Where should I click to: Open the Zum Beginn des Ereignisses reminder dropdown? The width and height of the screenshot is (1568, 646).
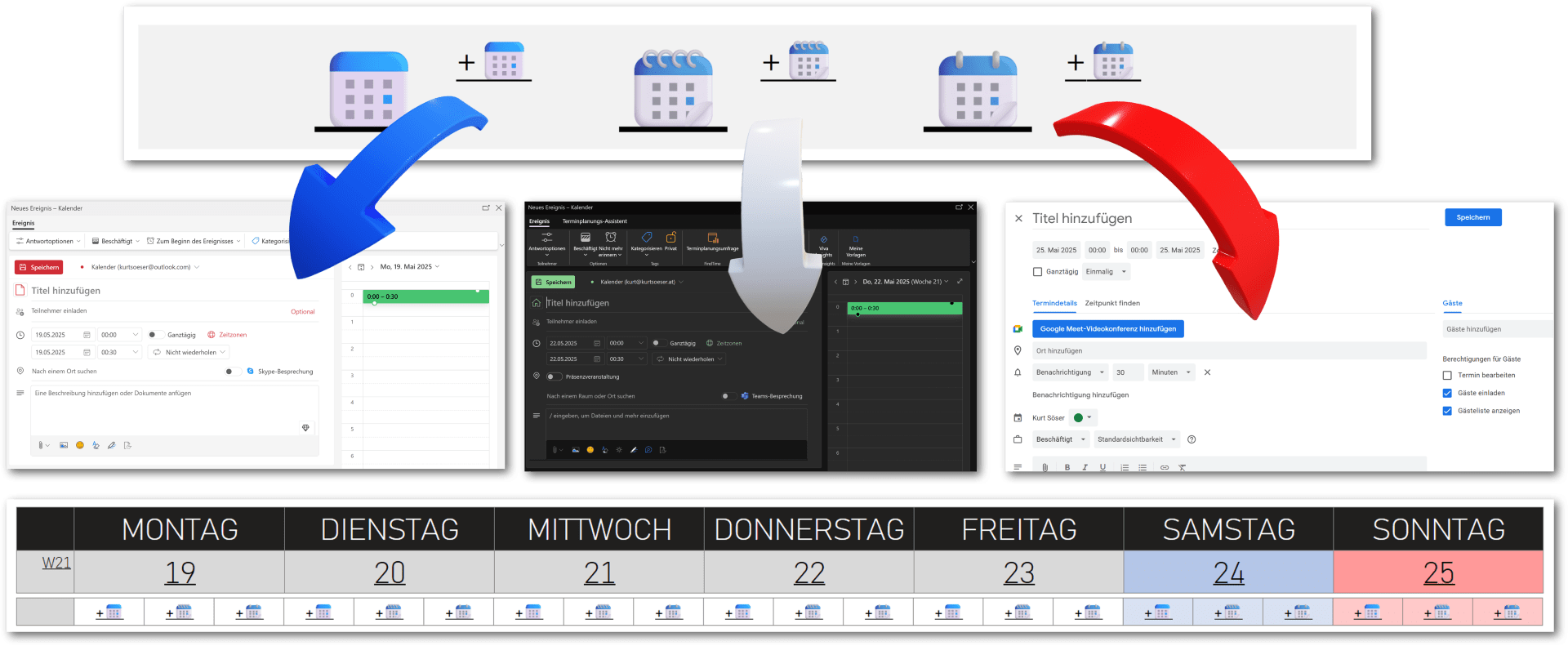point(194,241)
